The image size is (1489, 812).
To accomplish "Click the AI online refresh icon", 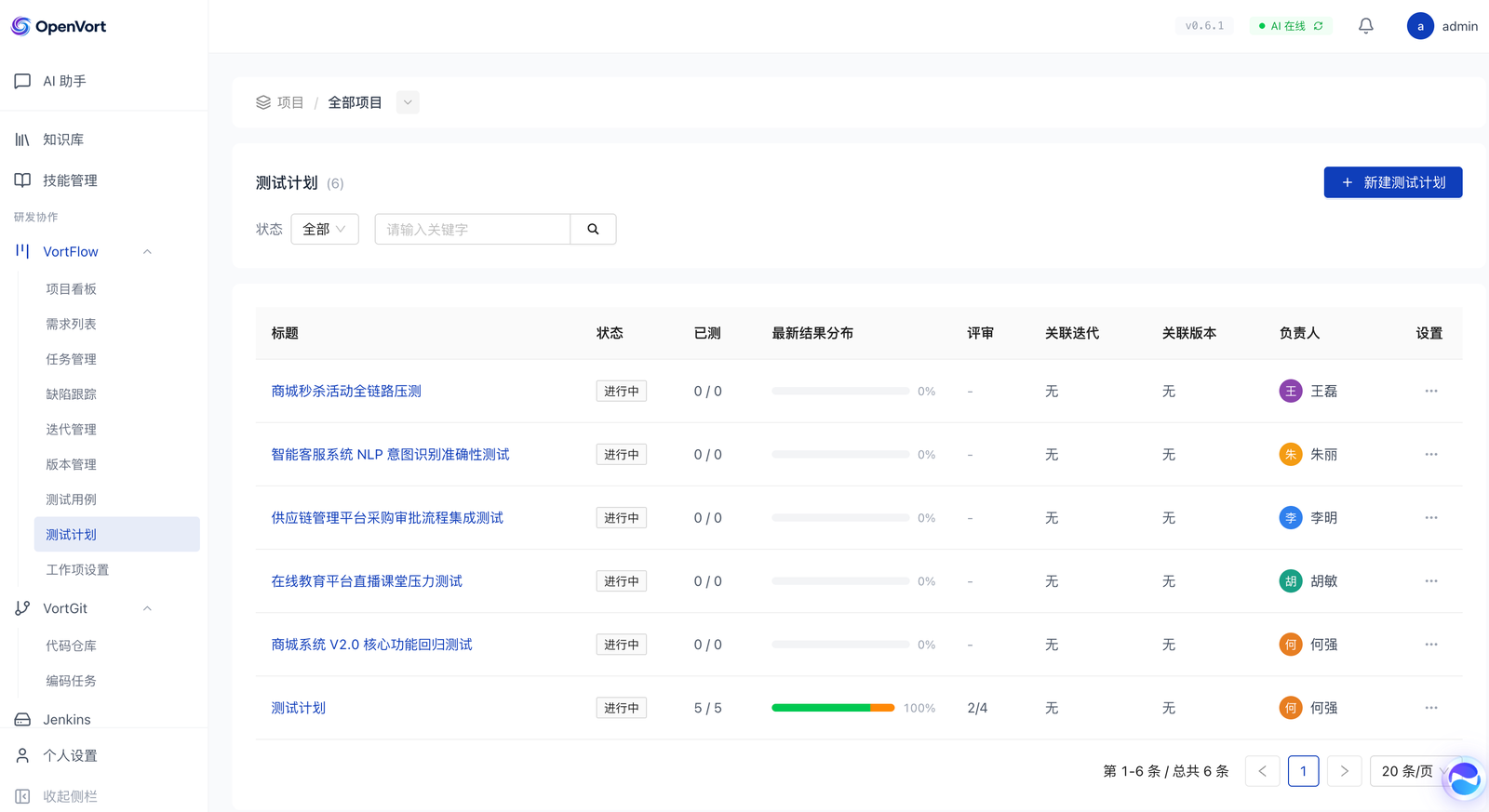I will tap(1319, 26).
